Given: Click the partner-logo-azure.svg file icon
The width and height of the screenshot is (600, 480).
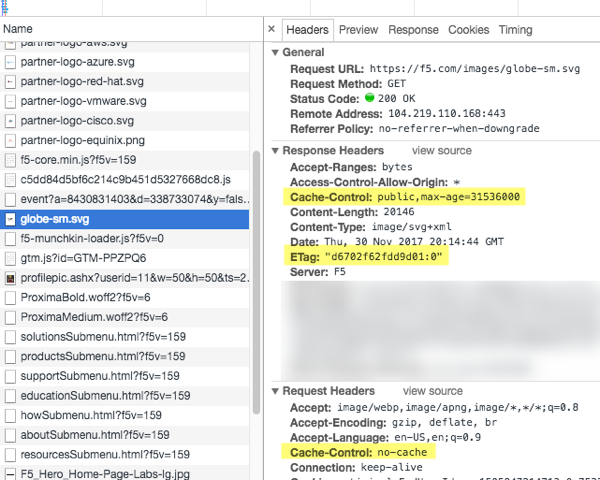Looking at the screenshot, I should (x=10, y=62).
